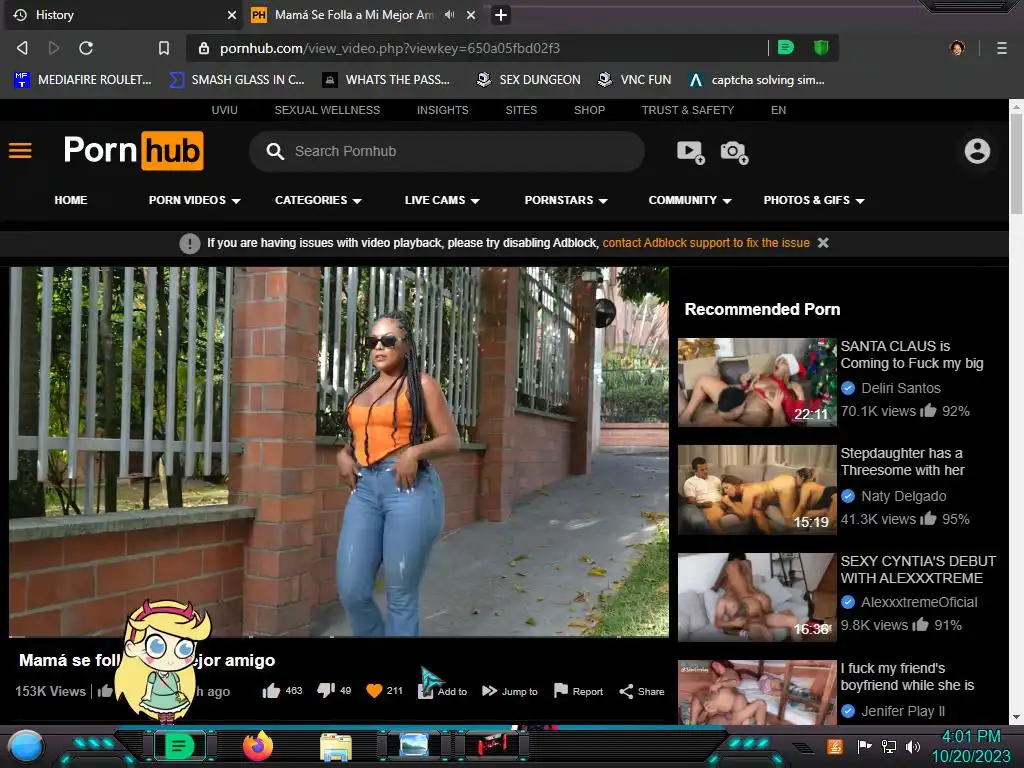Open the VNC FUN bookmark
The width and height of the screenshot is (1024, 768).
click(635, 80)
